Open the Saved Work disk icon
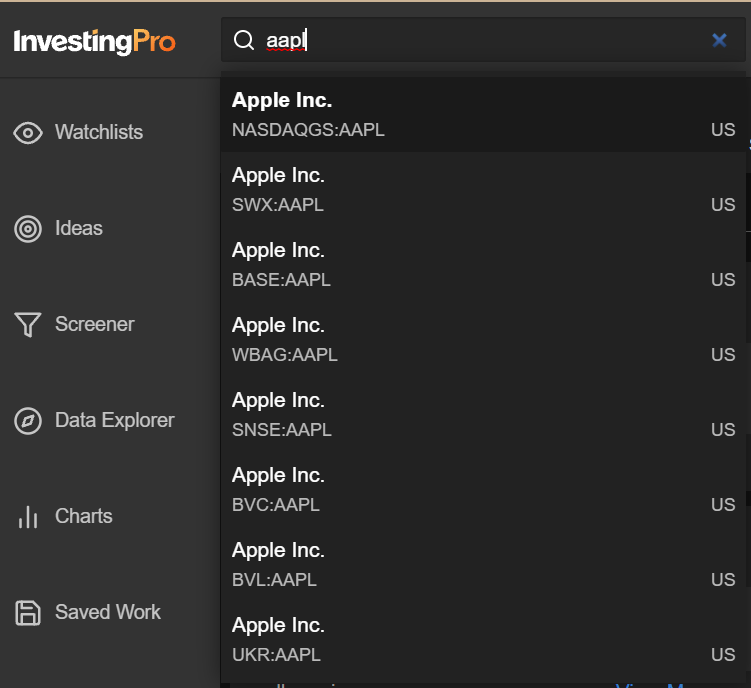Screen dimensions: 751x688 [28, 613]
